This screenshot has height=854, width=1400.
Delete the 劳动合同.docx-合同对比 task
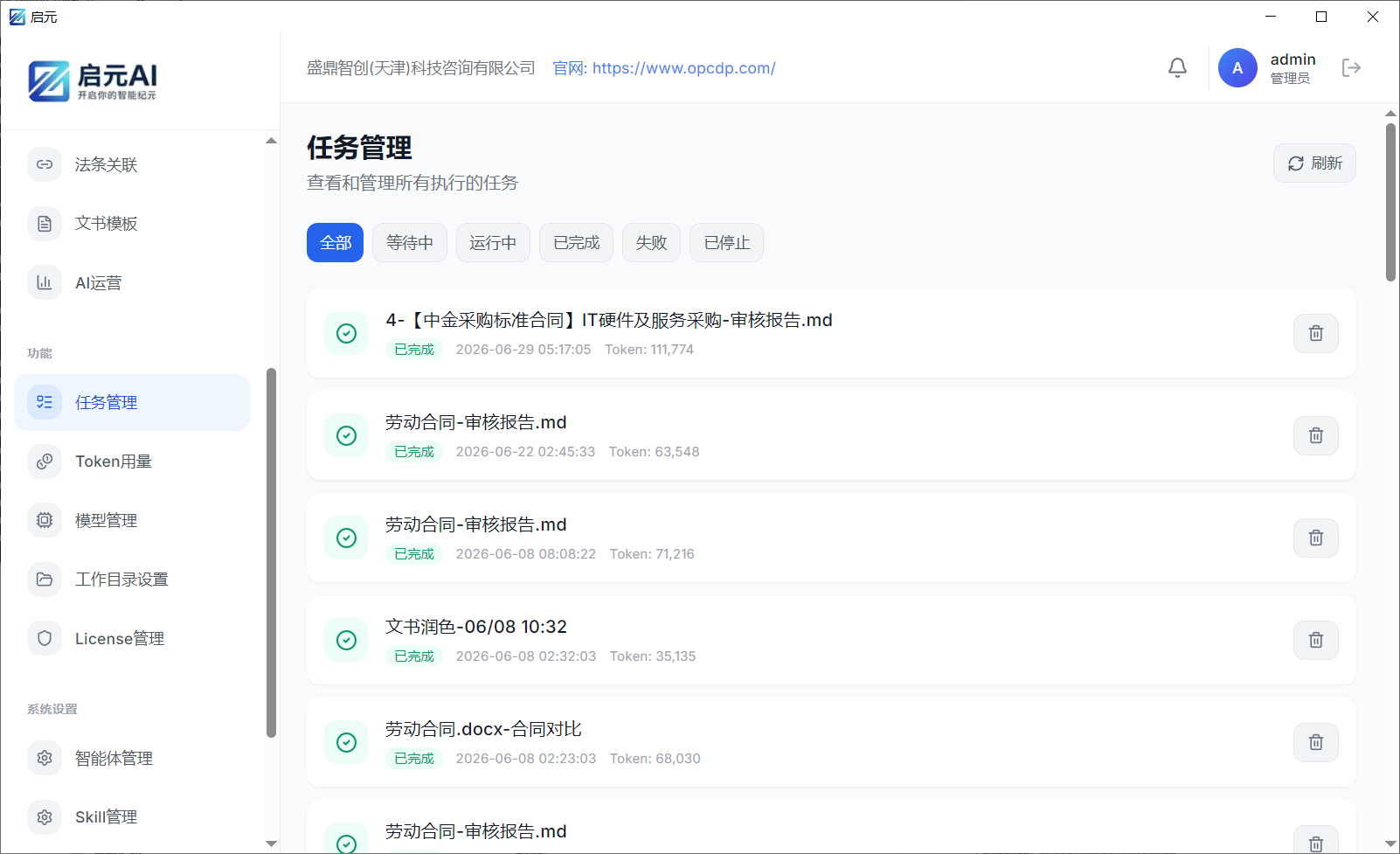[1316, 742]
